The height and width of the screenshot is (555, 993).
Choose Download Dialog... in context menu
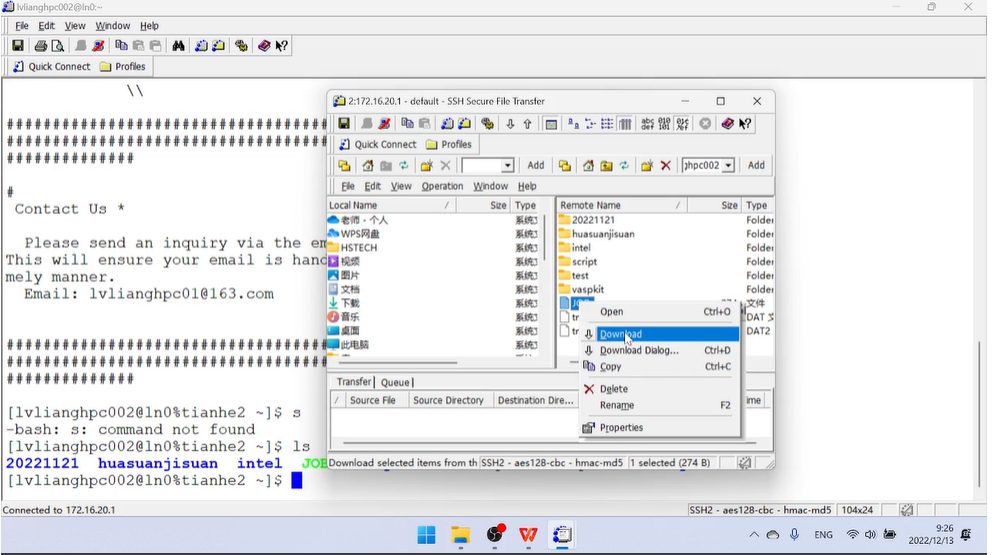(x=660, y=350)
